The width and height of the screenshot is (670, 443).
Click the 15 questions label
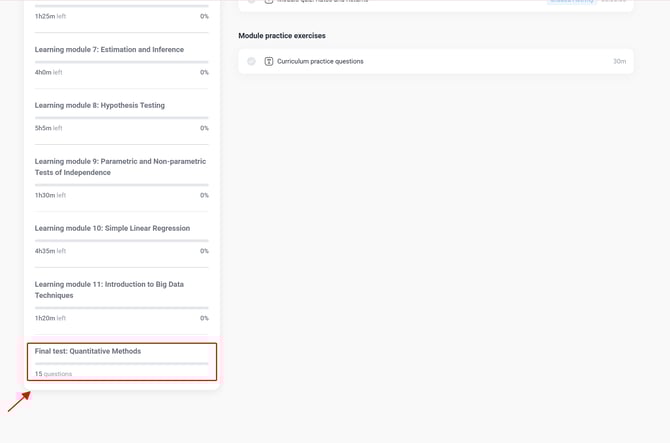pos(53,374)
